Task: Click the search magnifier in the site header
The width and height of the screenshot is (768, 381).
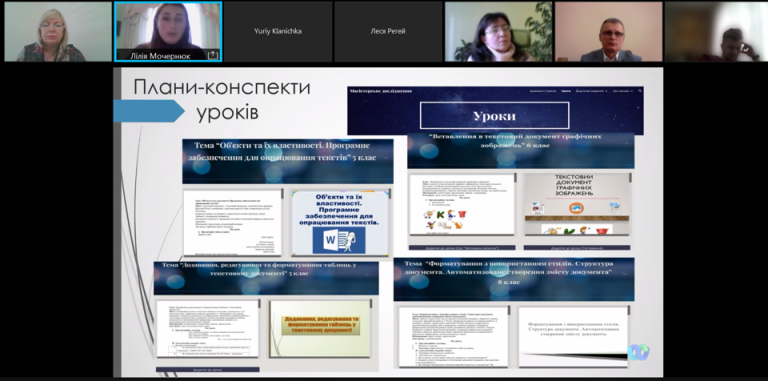Action: [640, 91]
